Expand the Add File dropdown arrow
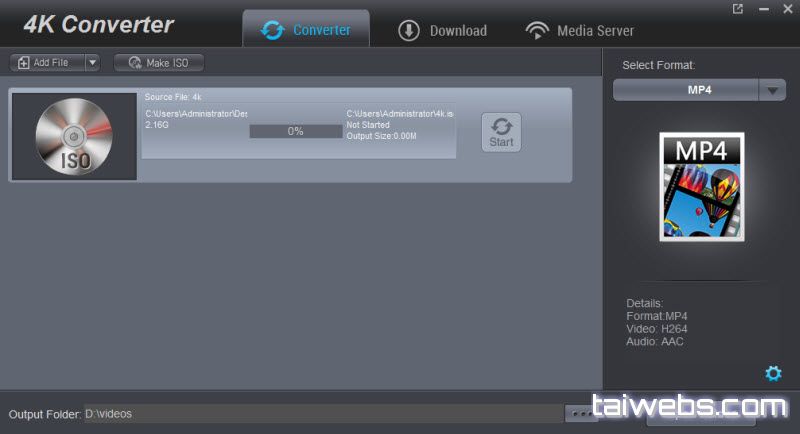The width and height of the screenshot is (800, 434). point(92,63)
